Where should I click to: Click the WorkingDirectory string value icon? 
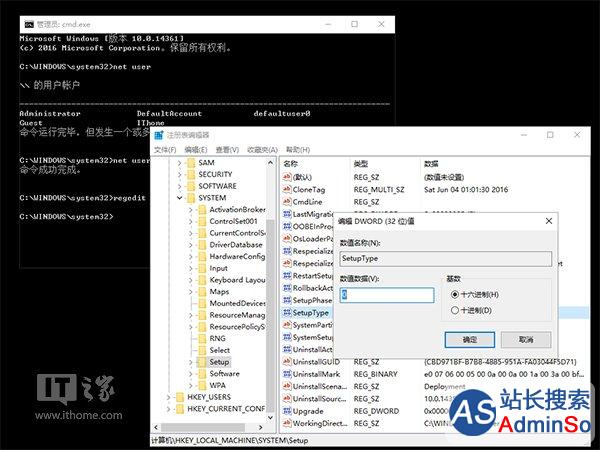pyautogui.click(x=287, y=423)
